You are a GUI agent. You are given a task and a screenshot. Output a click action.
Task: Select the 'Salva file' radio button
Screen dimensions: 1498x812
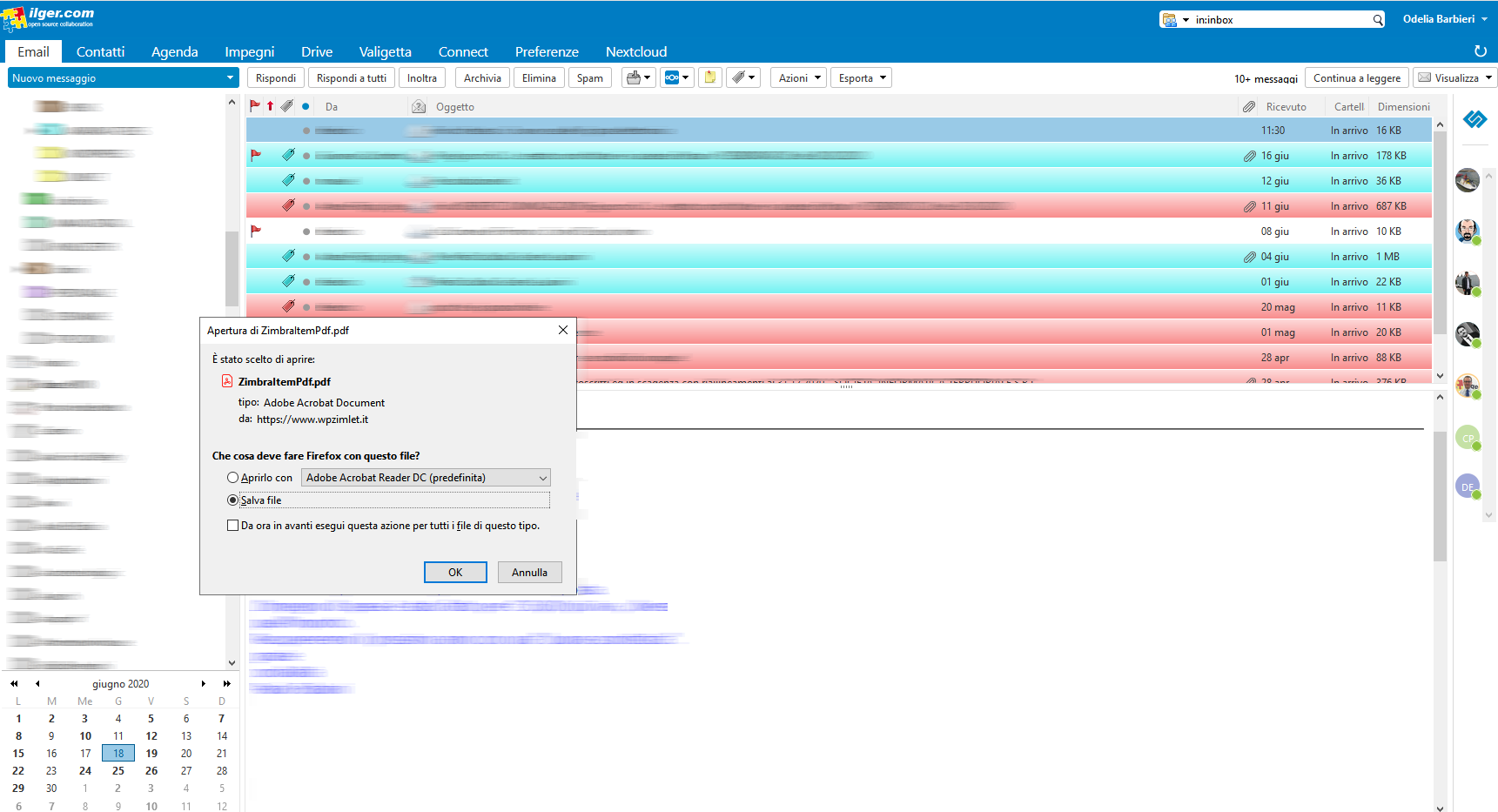pos(232,500)
